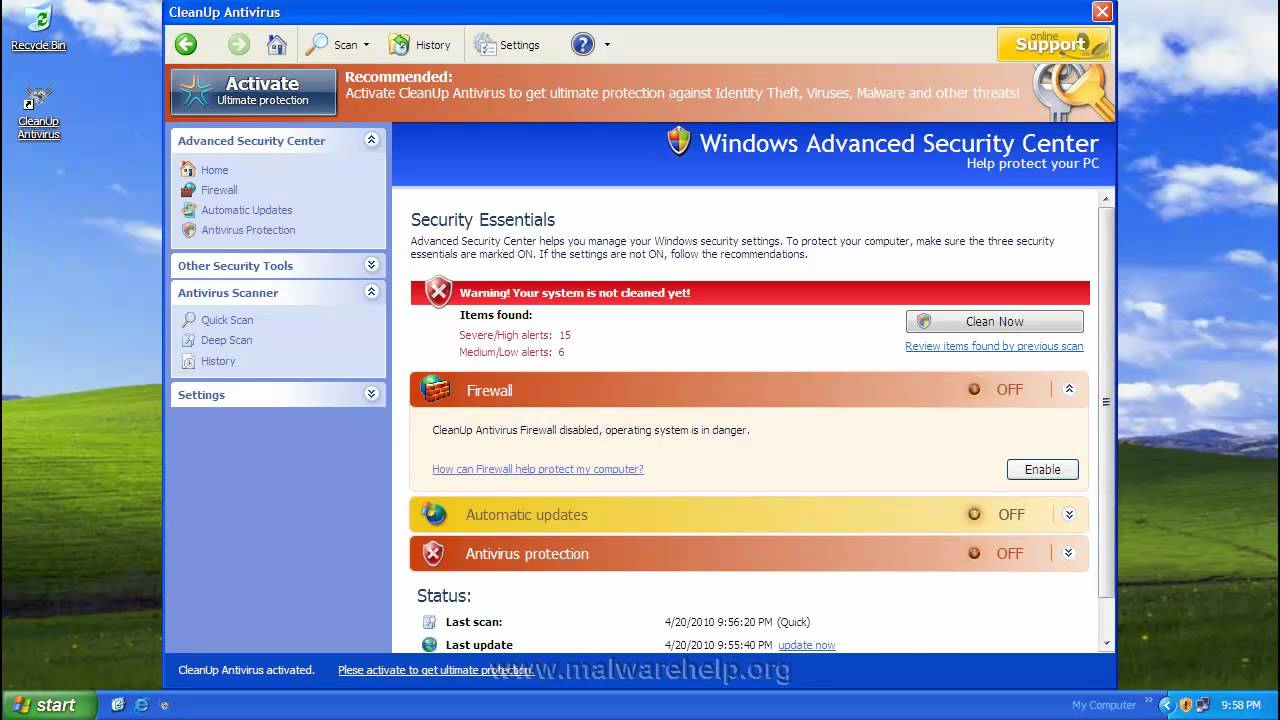Viewport: 1280px width, 720px height.
Task: Expand hidden system tray icons arrow
Action: click(x=1166, y=705)
